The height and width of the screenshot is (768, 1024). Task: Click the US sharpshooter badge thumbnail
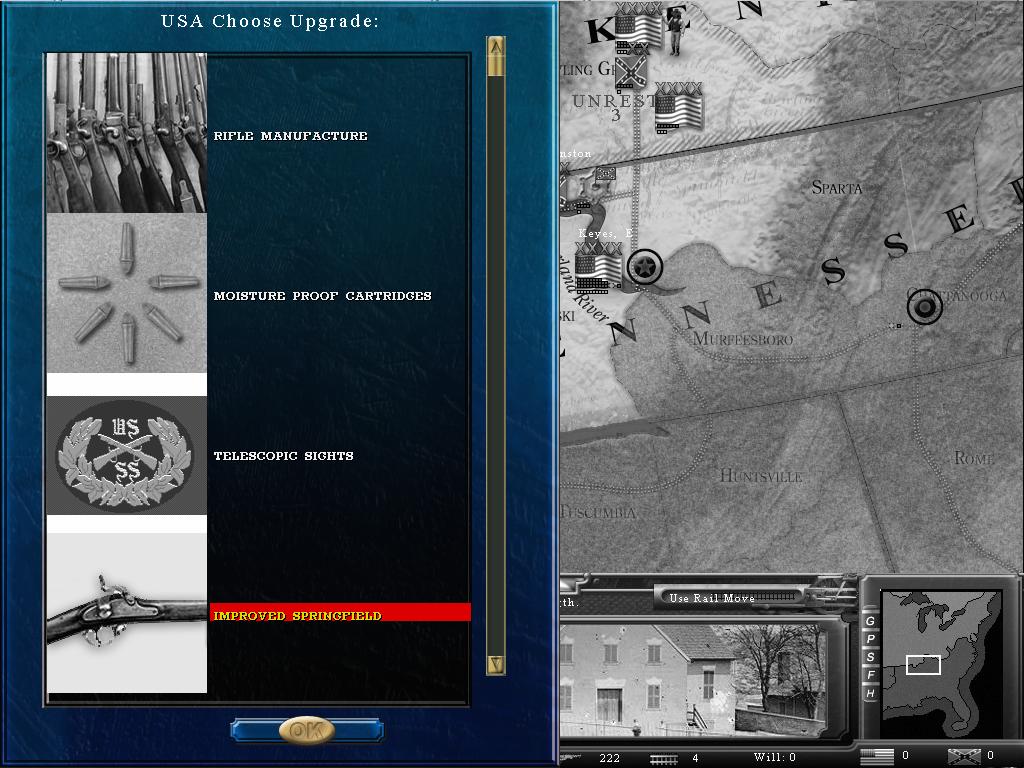point(127,455)
